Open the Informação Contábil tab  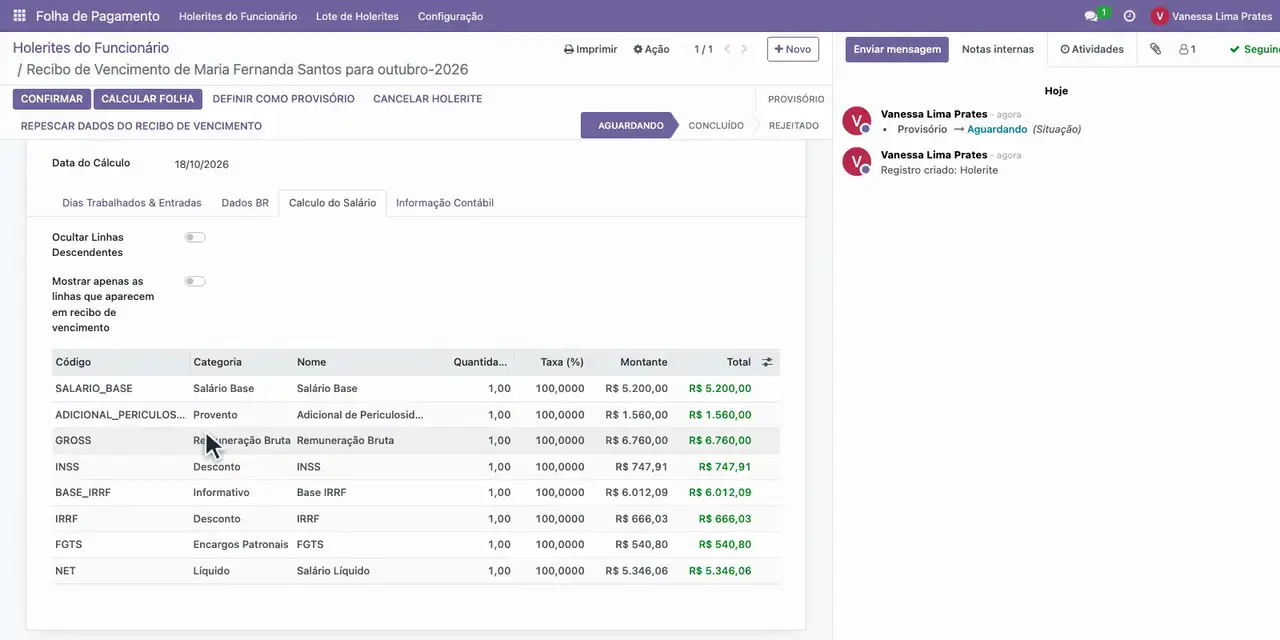point(445,203)
